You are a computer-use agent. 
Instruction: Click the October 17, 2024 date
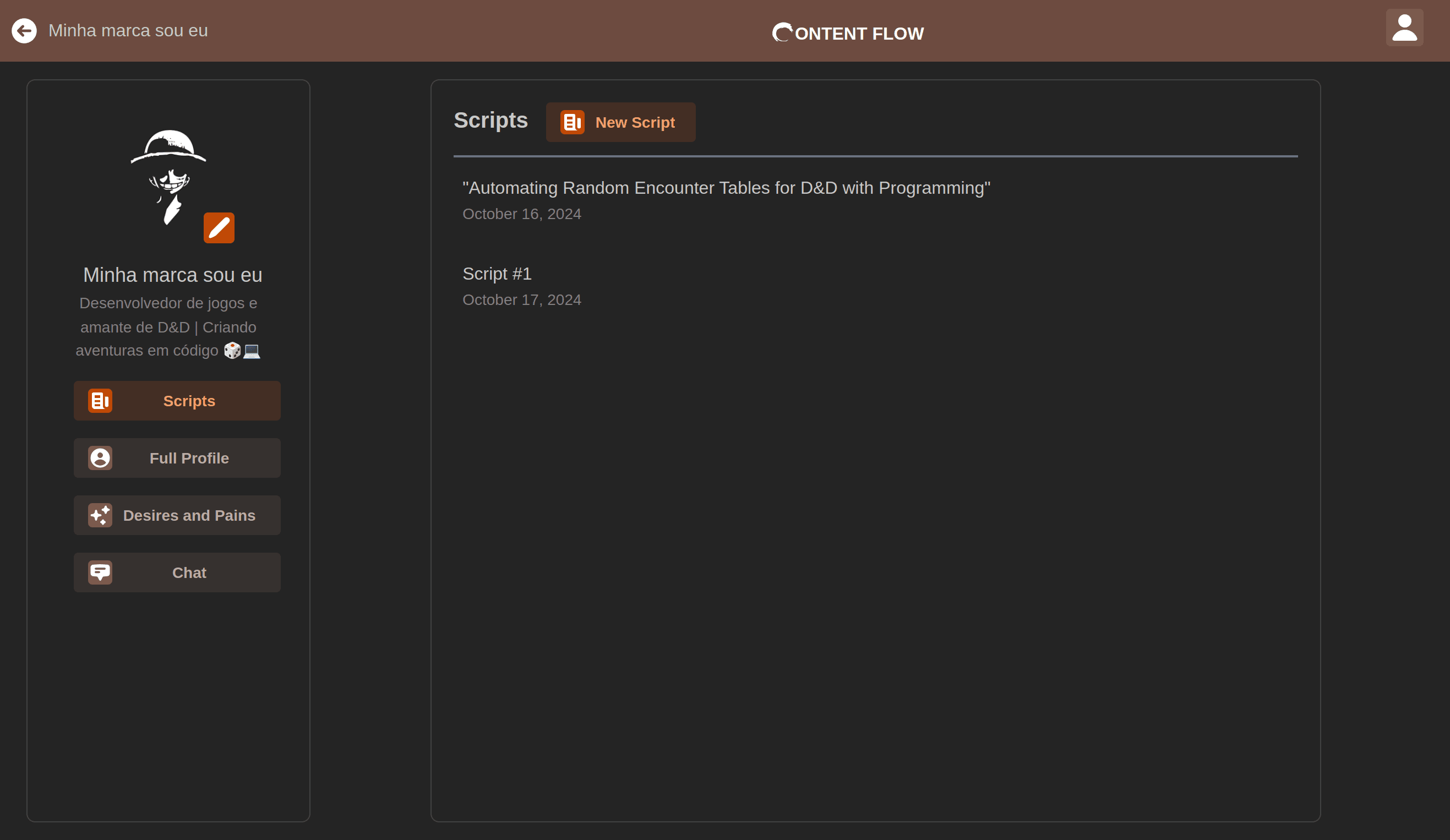[x=522, y=300]
